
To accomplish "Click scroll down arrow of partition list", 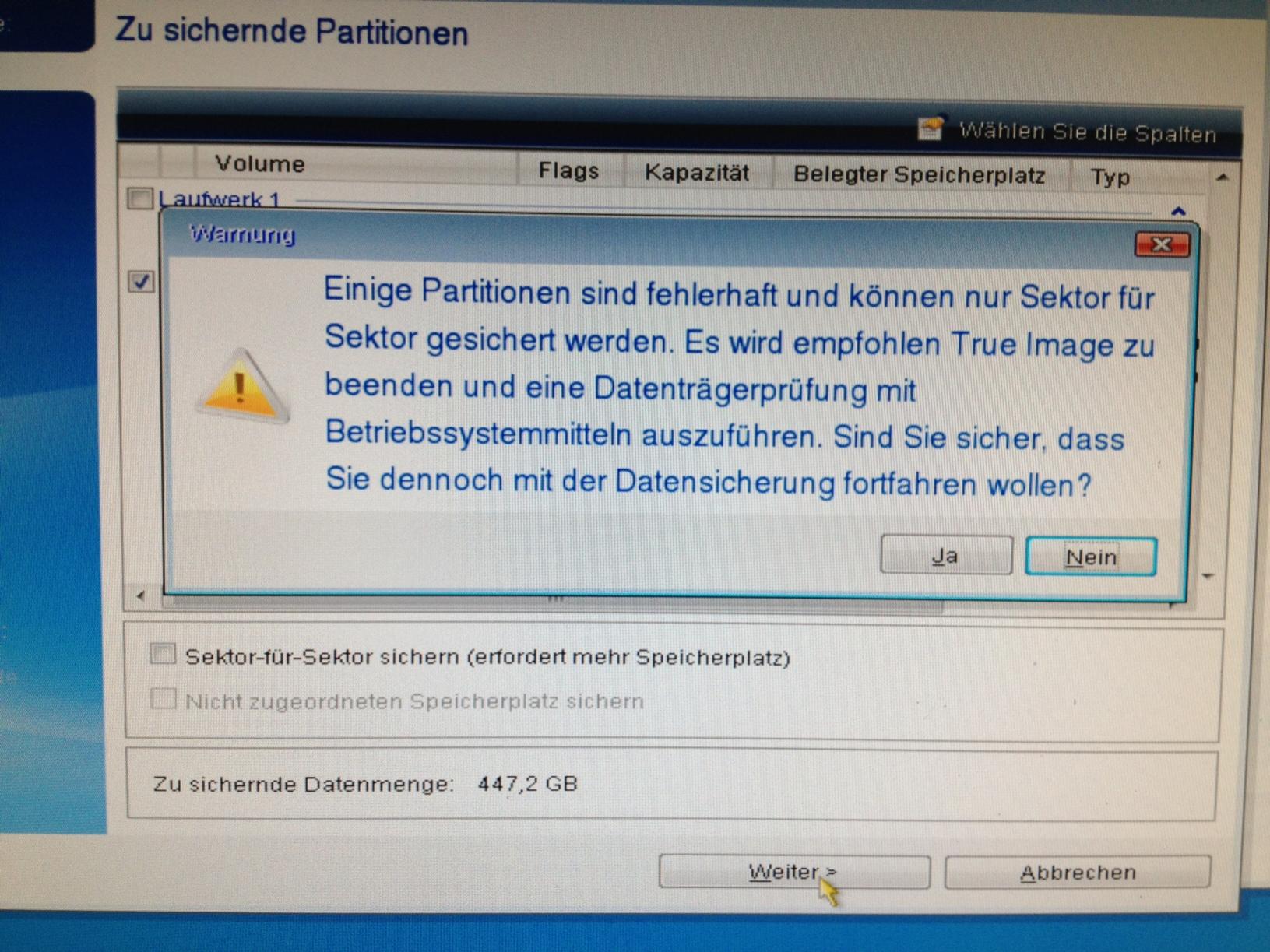I will tap(1208, 576).
